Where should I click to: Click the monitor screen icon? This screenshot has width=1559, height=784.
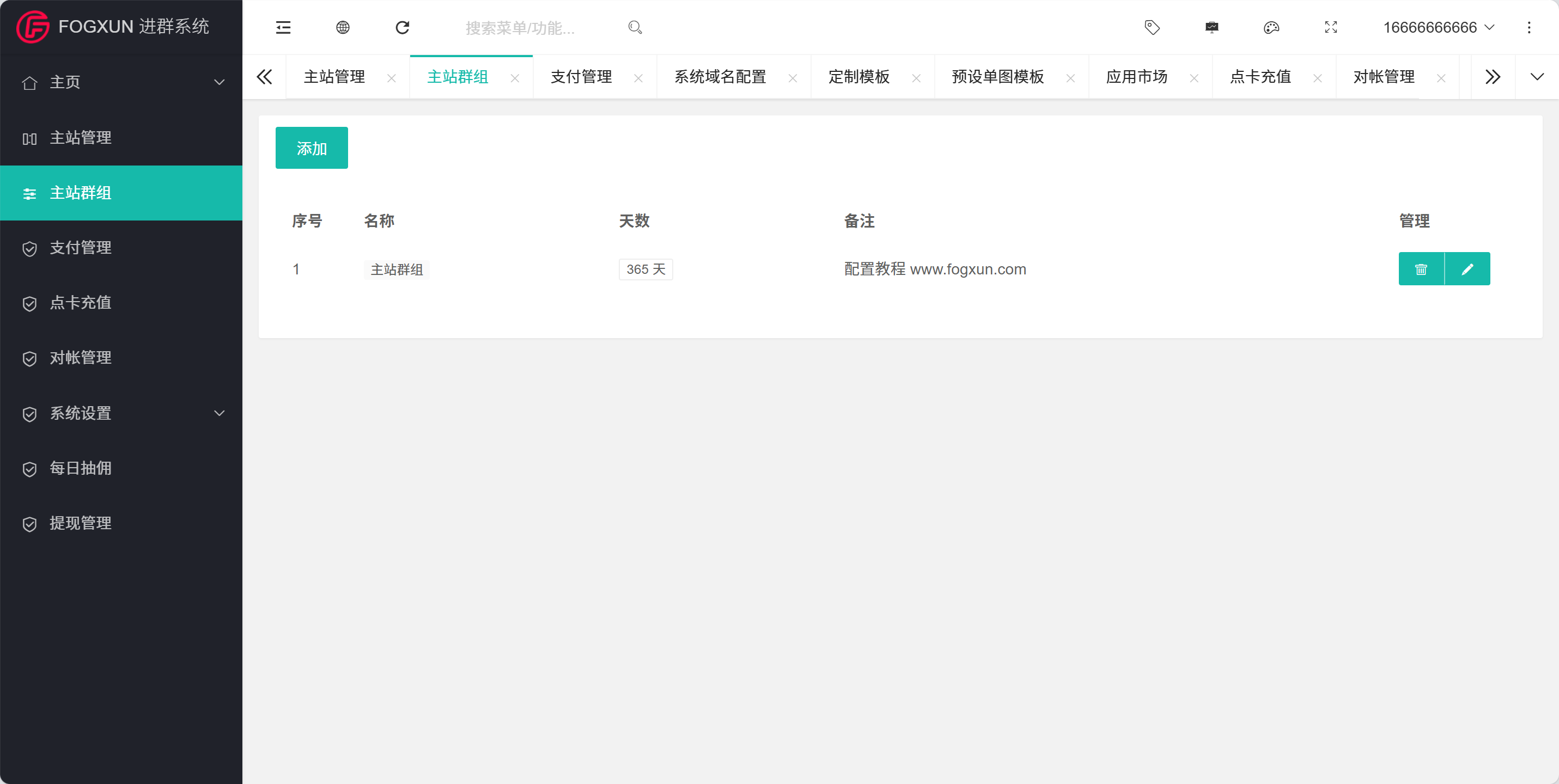pos(1211,27)
